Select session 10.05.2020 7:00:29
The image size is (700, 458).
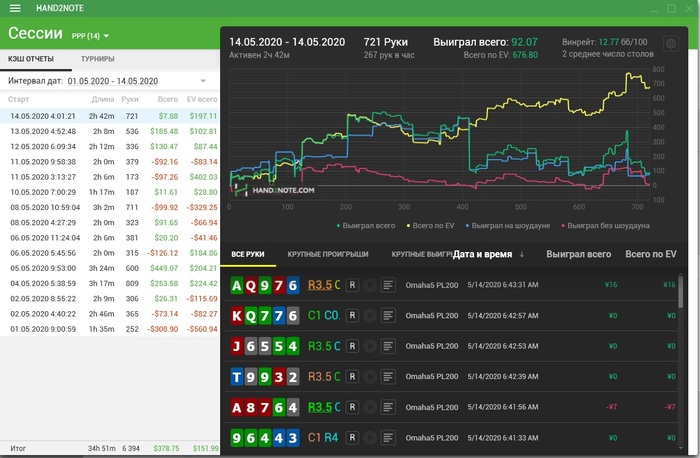click(109, 192)
